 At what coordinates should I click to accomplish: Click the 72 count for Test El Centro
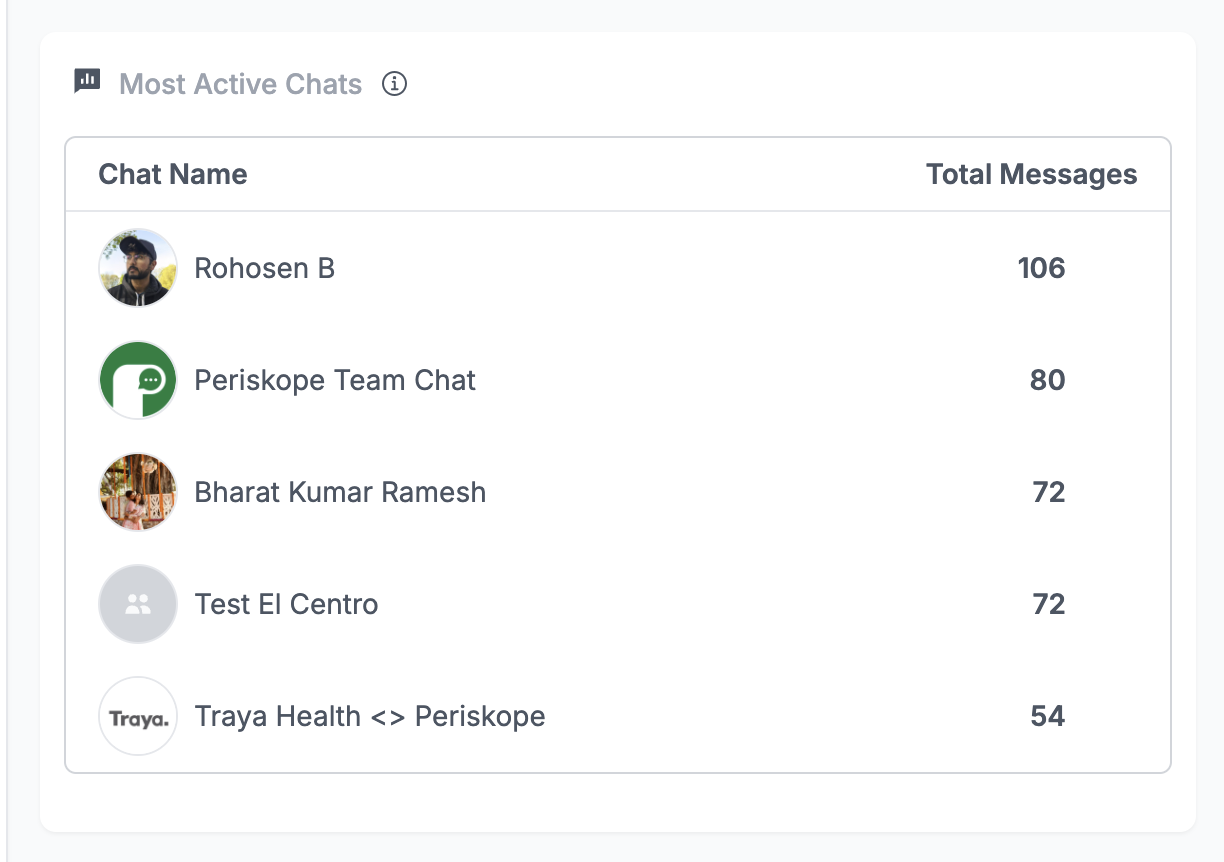[x=1048, y=604]
